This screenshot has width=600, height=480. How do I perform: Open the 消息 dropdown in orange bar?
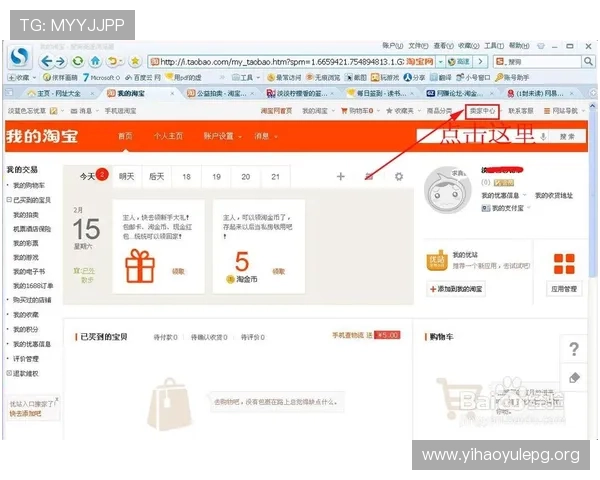tap(266, 136)
